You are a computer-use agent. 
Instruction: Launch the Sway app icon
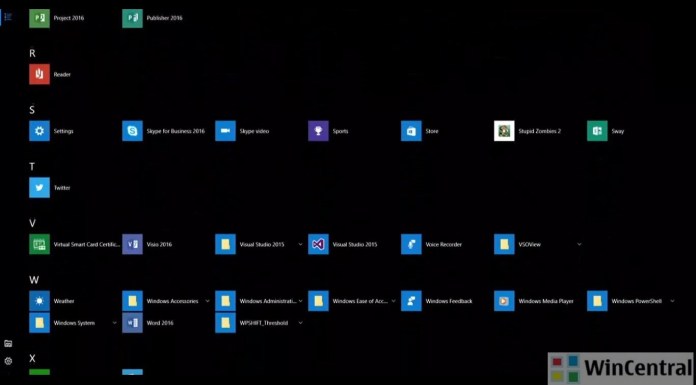click(597, 131)
